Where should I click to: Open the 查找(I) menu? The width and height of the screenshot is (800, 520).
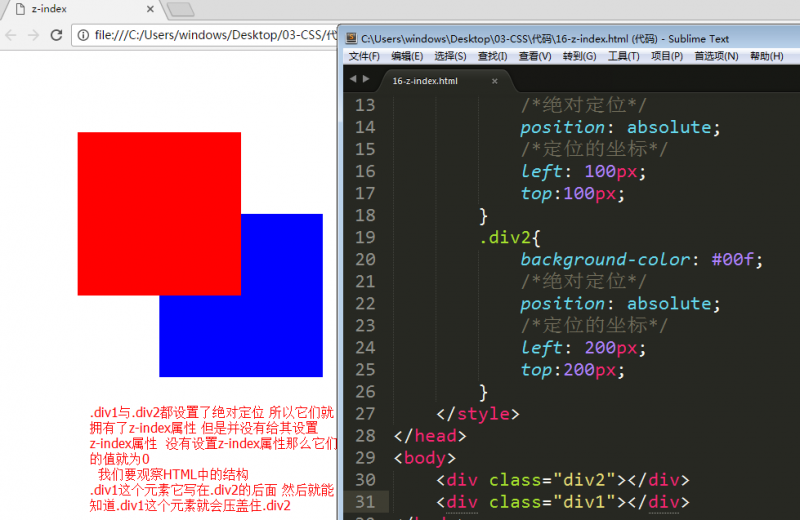click(492, 56)
